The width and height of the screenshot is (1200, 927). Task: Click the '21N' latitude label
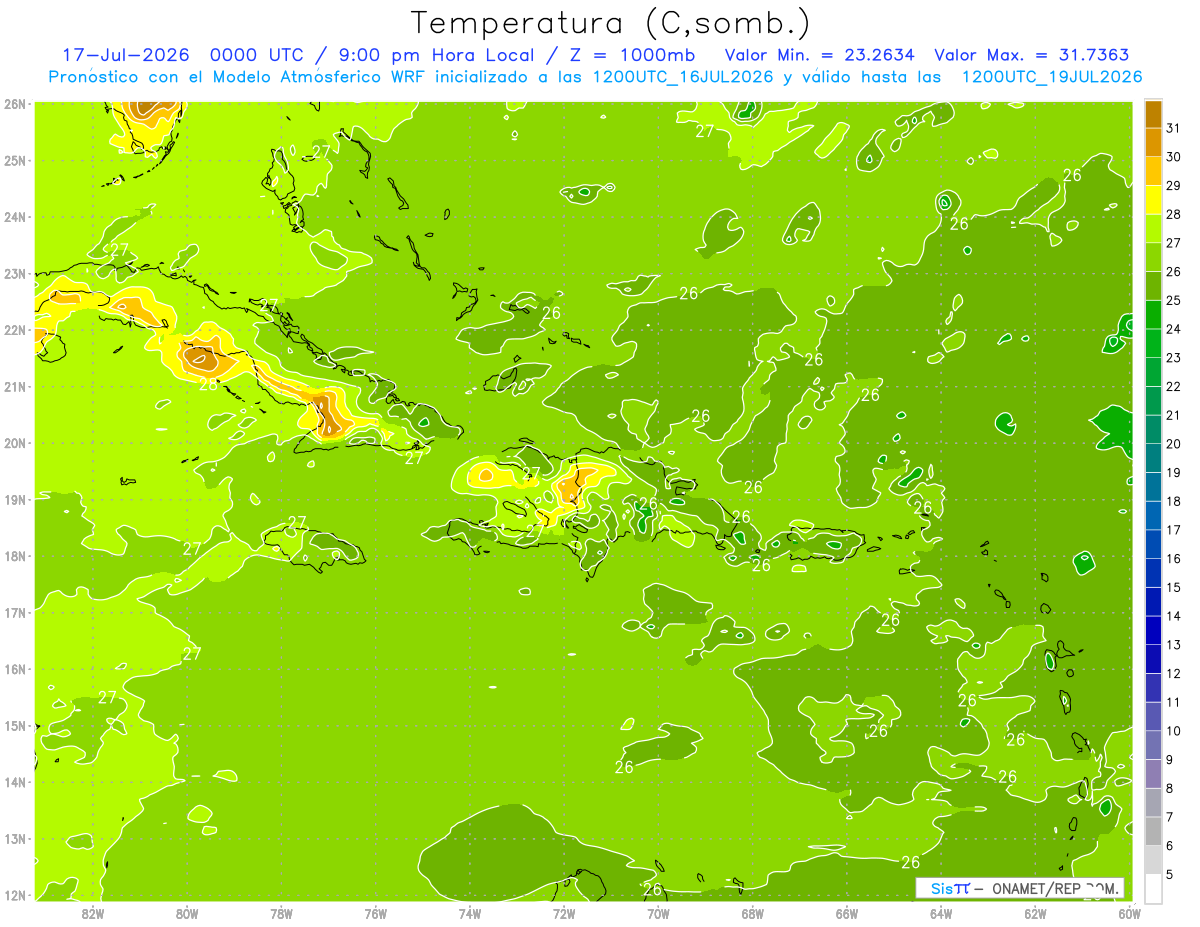(x=15, y=386)
